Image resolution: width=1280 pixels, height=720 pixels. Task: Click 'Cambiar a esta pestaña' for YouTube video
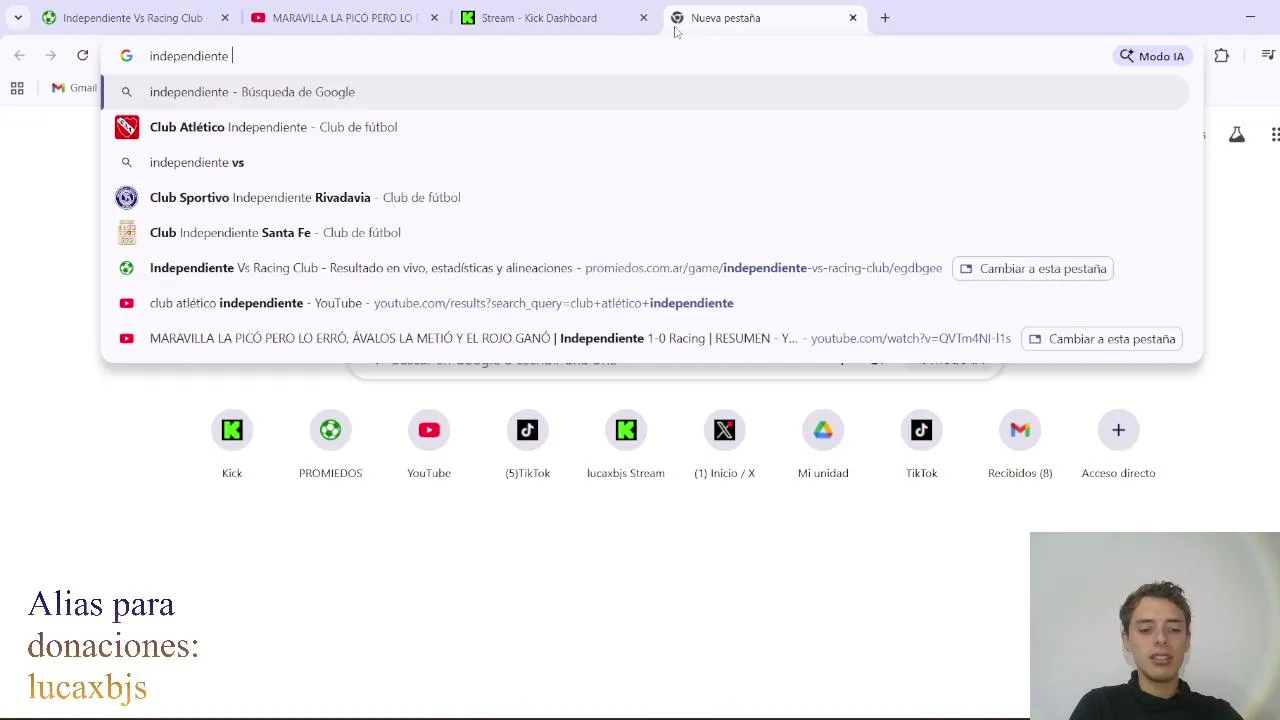point(1102,339)
